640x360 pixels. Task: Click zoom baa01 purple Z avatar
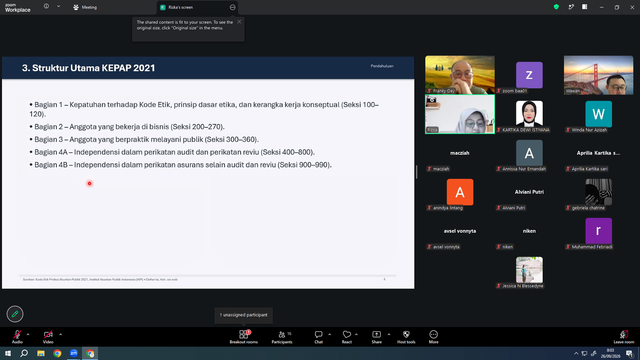[x=529, y=75]
